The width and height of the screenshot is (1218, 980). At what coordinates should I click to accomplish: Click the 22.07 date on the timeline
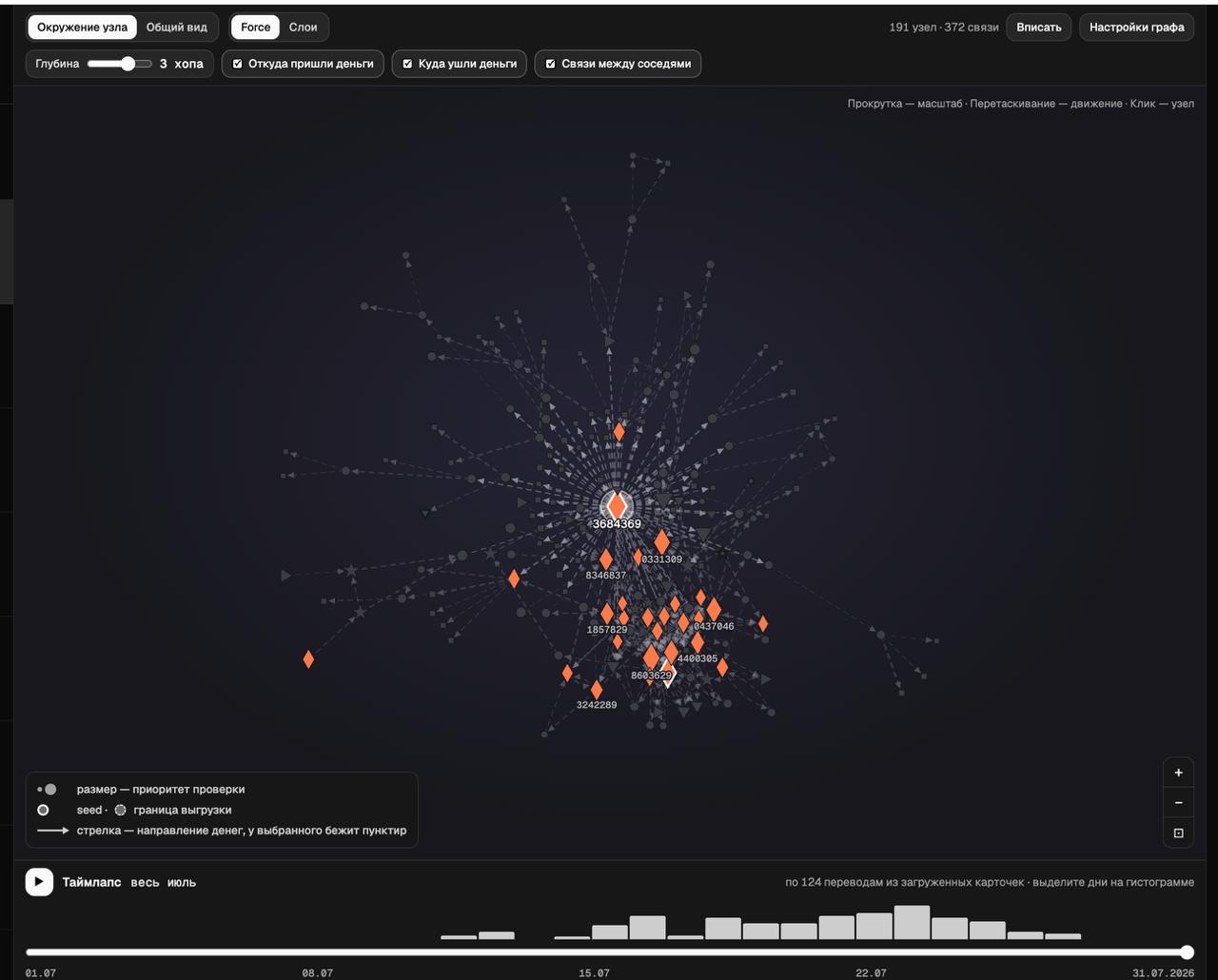(x=871, y=972)
